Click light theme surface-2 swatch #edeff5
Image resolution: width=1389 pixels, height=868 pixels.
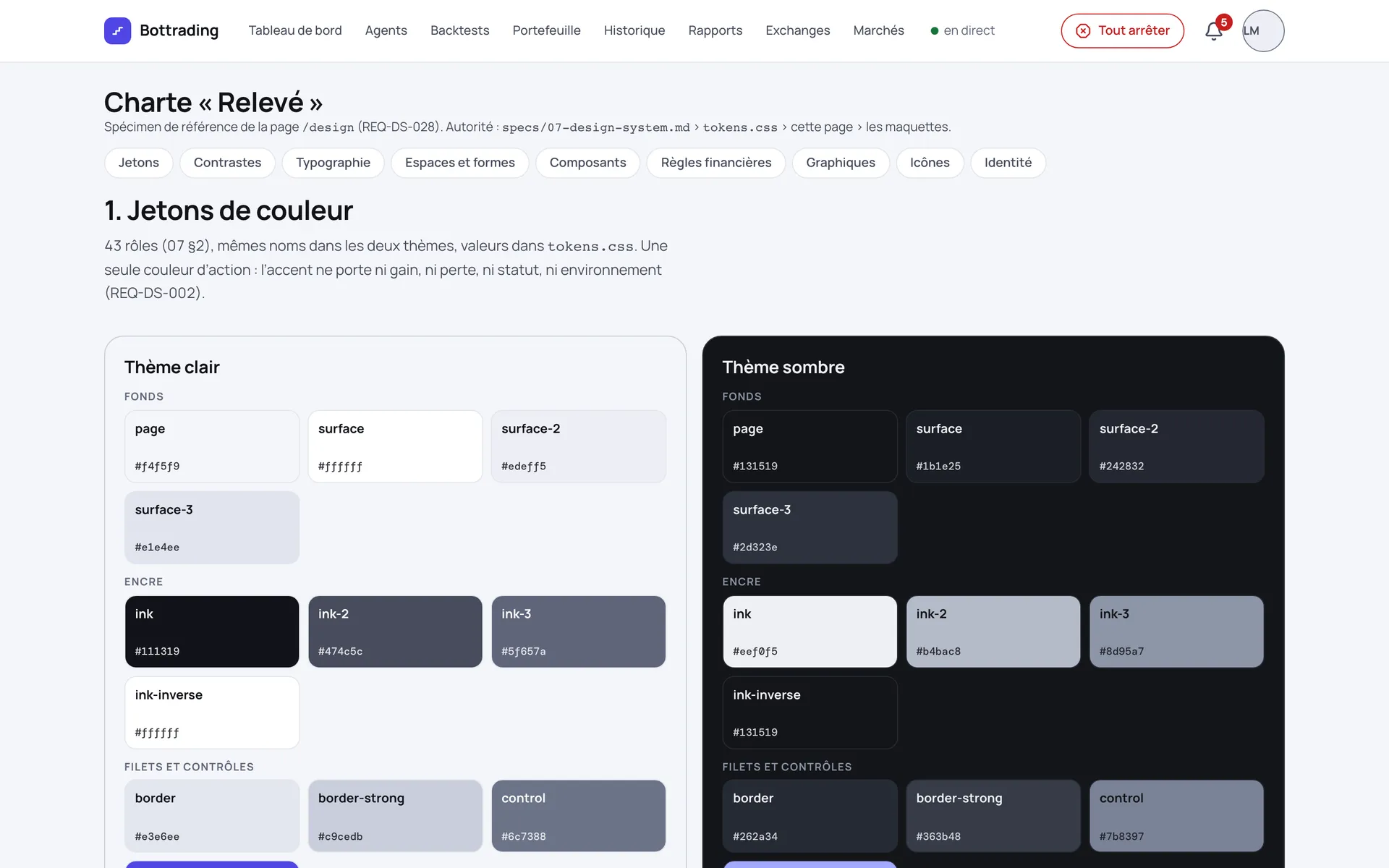click(x=579, y=446)
